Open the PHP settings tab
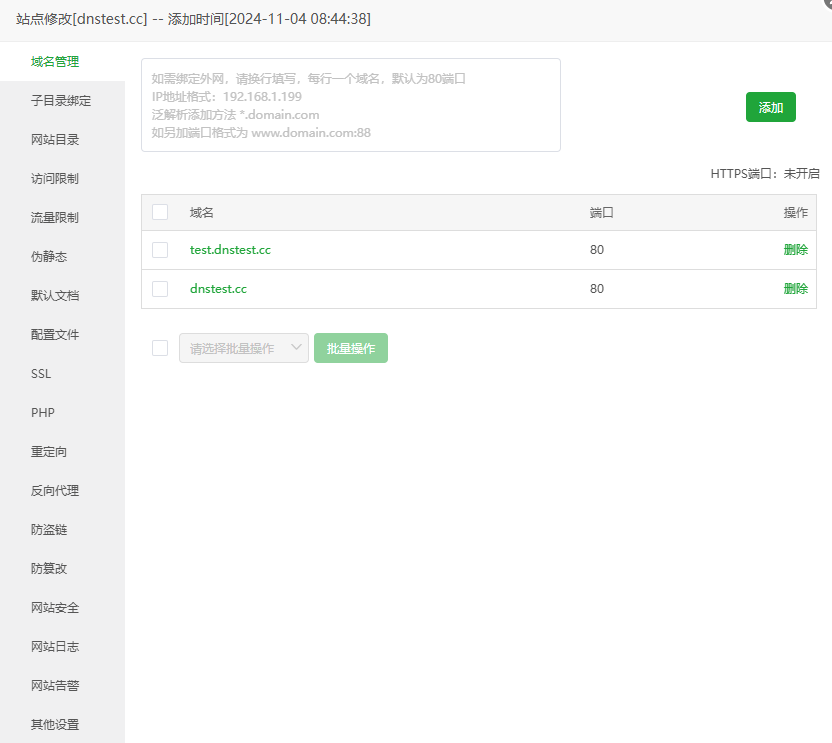Image resolution: width=832 pixels, height=743 pixels. click(x=43, y=413)
